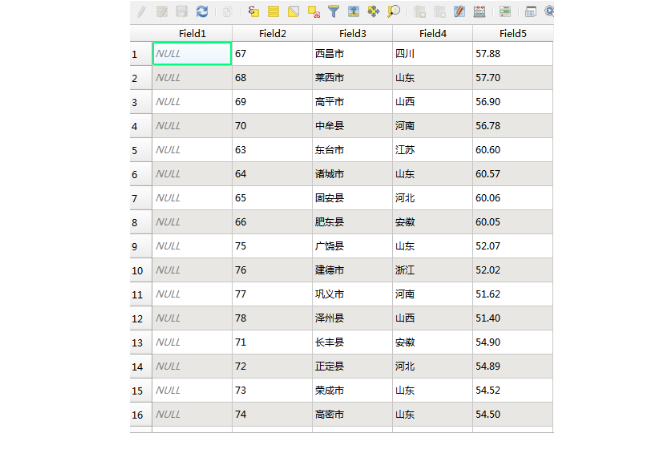Click the first greyed-out icon after magnifier
Viewport: 670px width, 452px height.
tap(420, 12)
